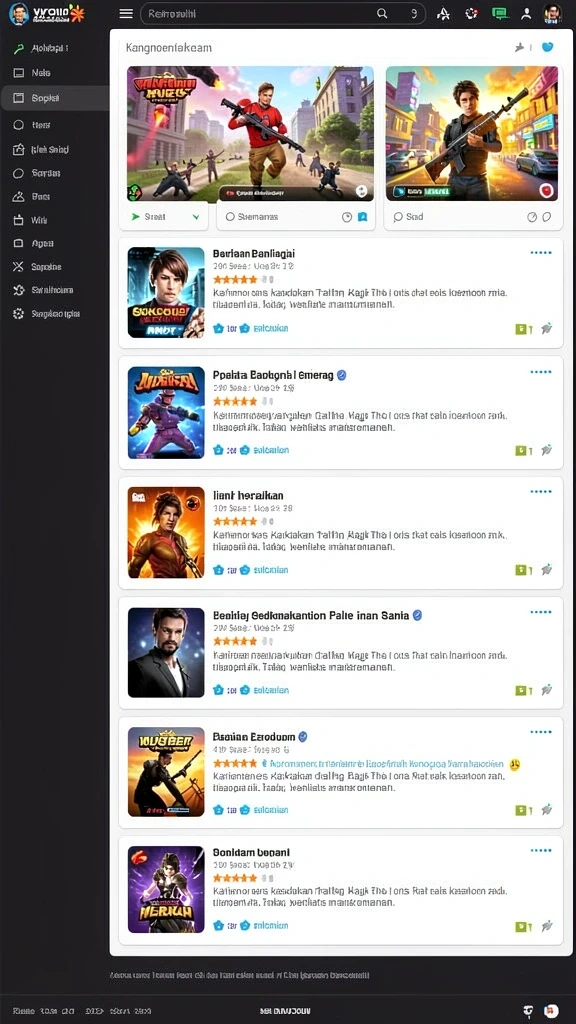Click the green icon beside the first sidebar entry
The height and width of the screenshot is (1024, 576).
18,48
